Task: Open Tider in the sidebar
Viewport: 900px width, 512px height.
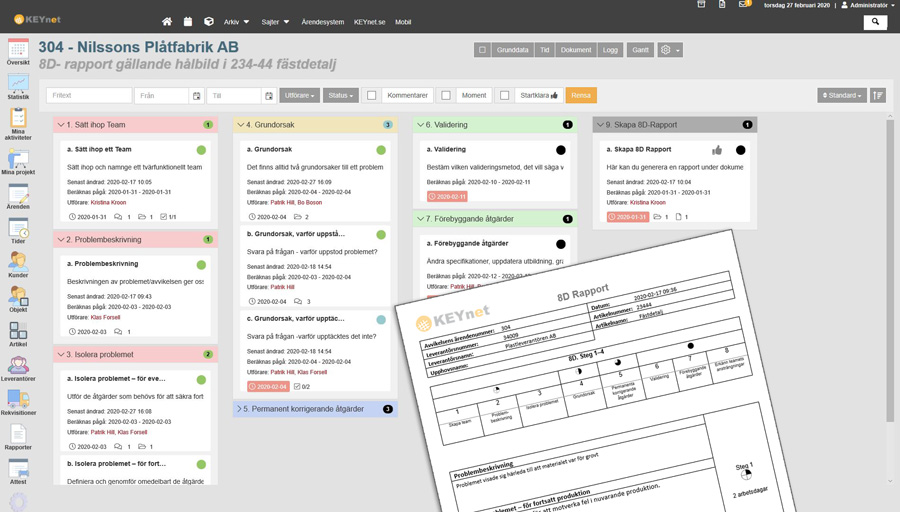Action: pyautogui.click(x=18, y=231)
